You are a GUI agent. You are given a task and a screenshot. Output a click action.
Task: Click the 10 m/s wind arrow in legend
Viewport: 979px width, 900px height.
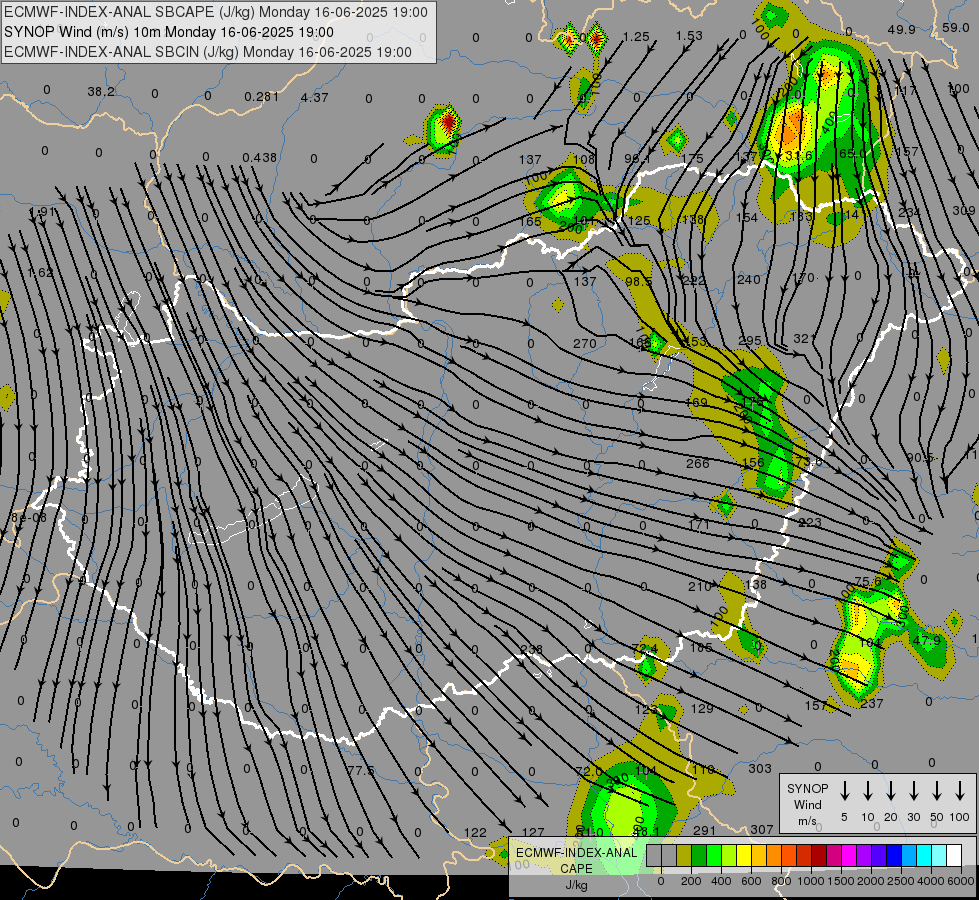pos(867,791)
